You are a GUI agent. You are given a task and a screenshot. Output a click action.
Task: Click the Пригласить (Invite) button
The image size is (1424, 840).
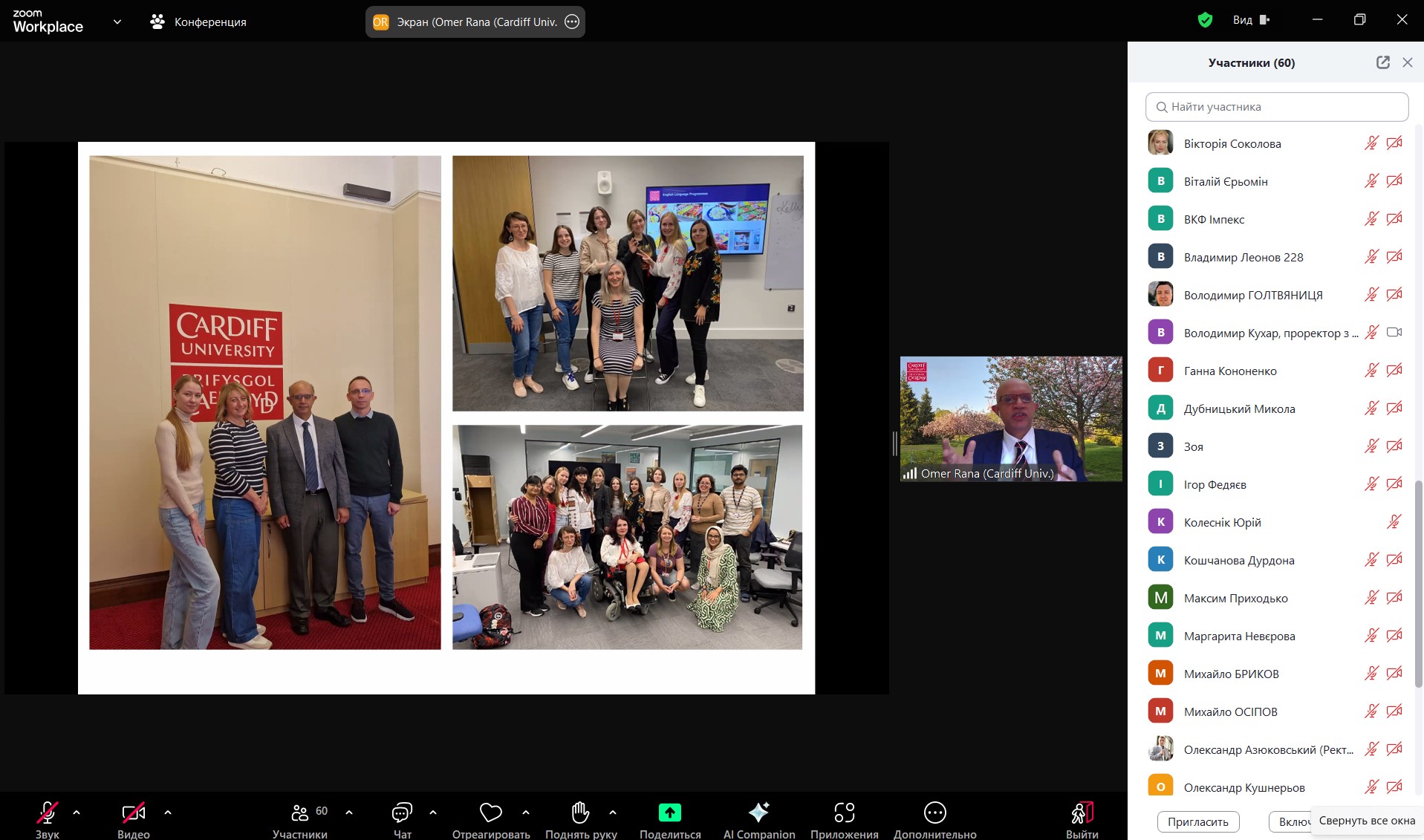(1197, 821)
